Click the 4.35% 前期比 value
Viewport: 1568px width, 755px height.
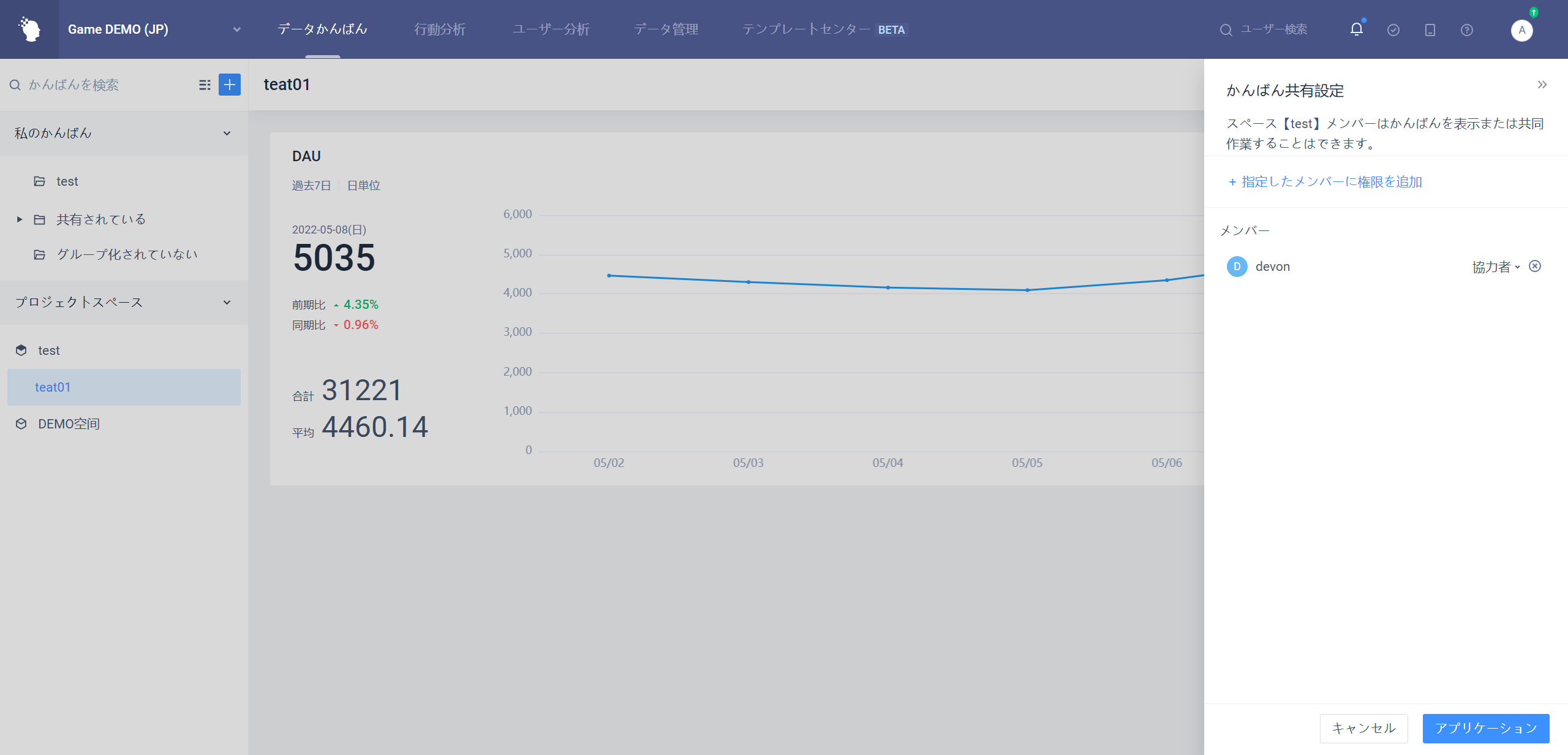pyautogui.click(x=361, y=305)
